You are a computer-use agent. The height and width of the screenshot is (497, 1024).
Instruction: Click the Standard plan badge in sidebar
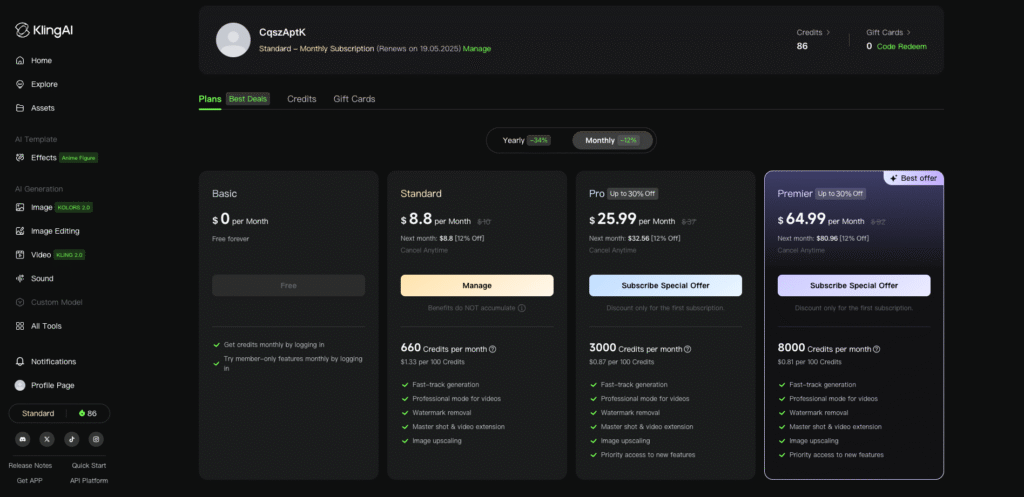point(38,413)
